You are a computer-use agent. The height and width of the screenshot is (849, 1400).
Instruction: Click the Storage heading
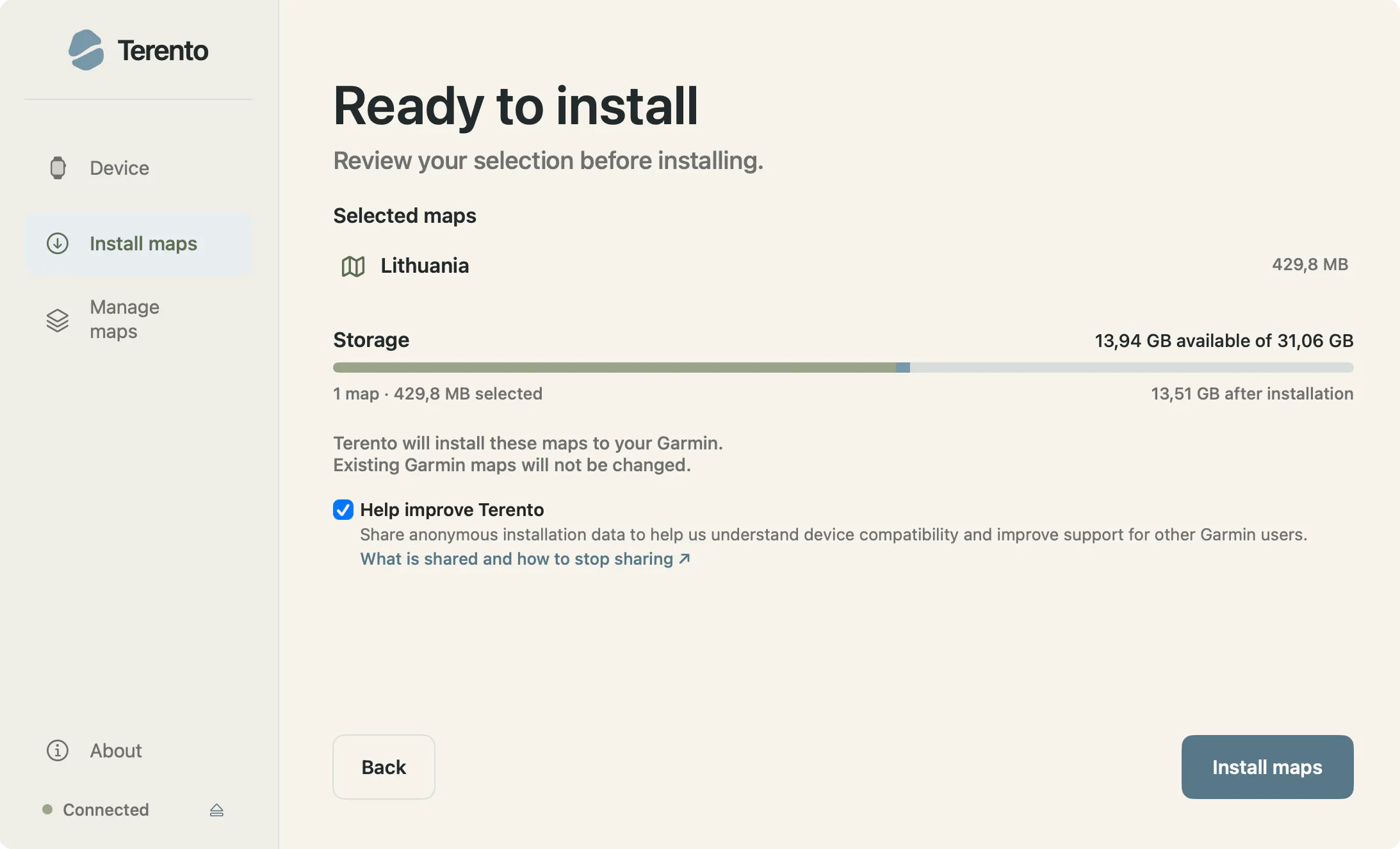pyautogui.click(x=371, y=340)
